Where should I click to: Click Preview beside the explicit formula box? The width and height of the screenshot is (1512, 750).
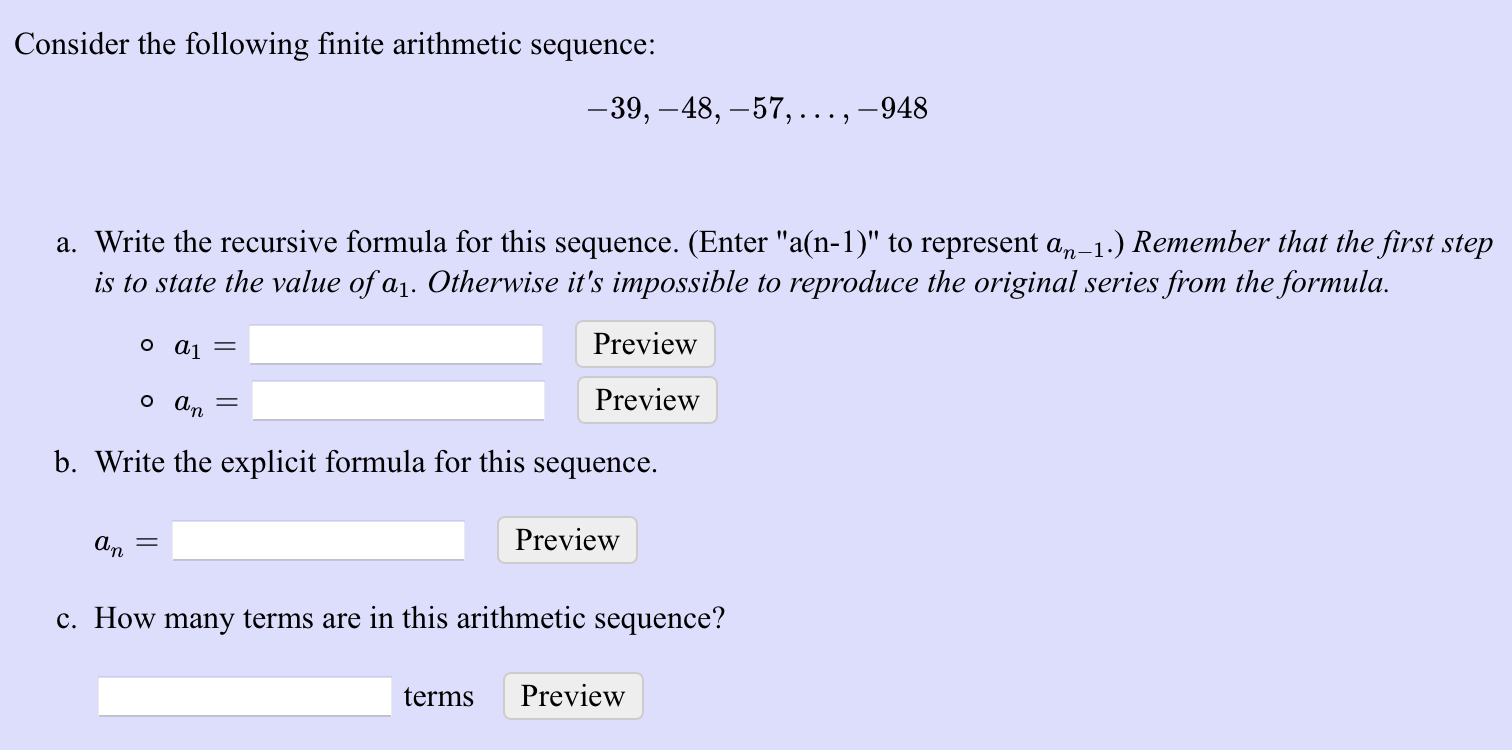point(566,540)
